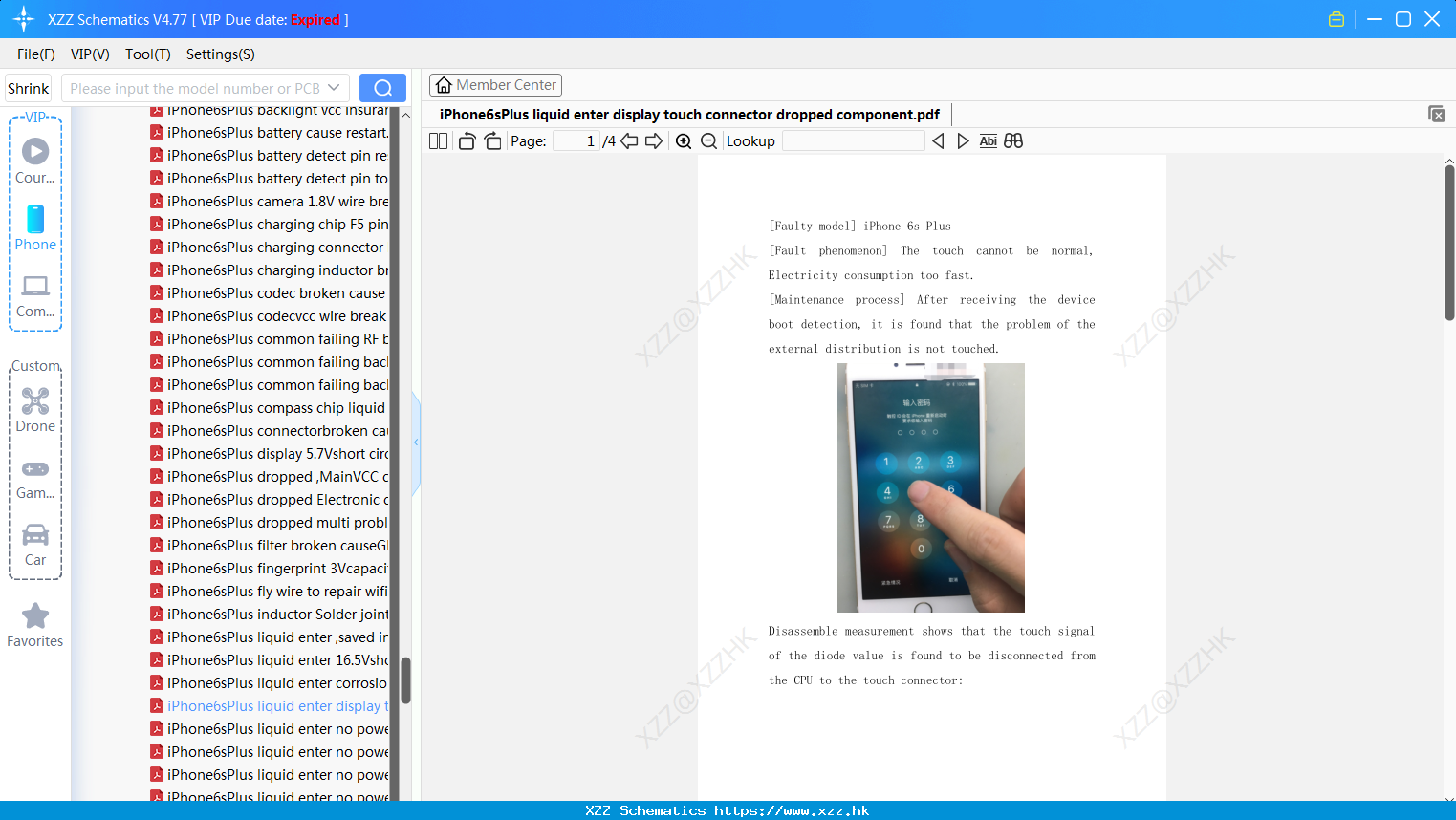The width and height of the screenshot is (1456, 820).
Task: Click the binoculars search icon
Action: click(x=1013, y=141)
